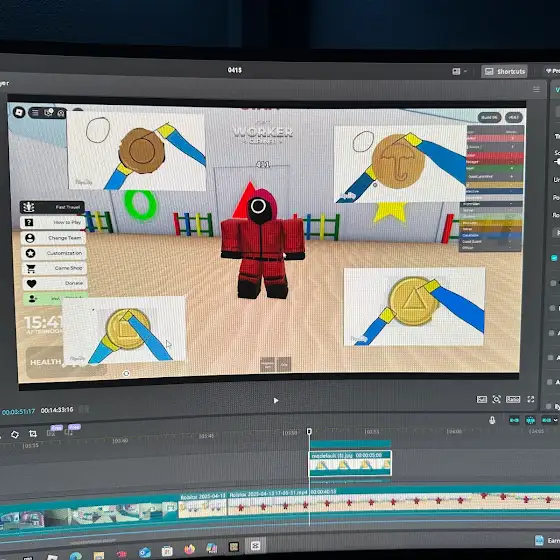
Task: Click the Change Team button in game
Action: [x=53, y=238]
